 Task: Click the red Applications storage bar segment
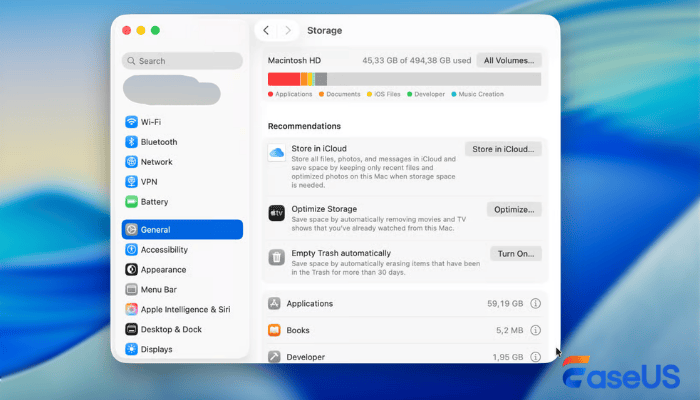284,79
